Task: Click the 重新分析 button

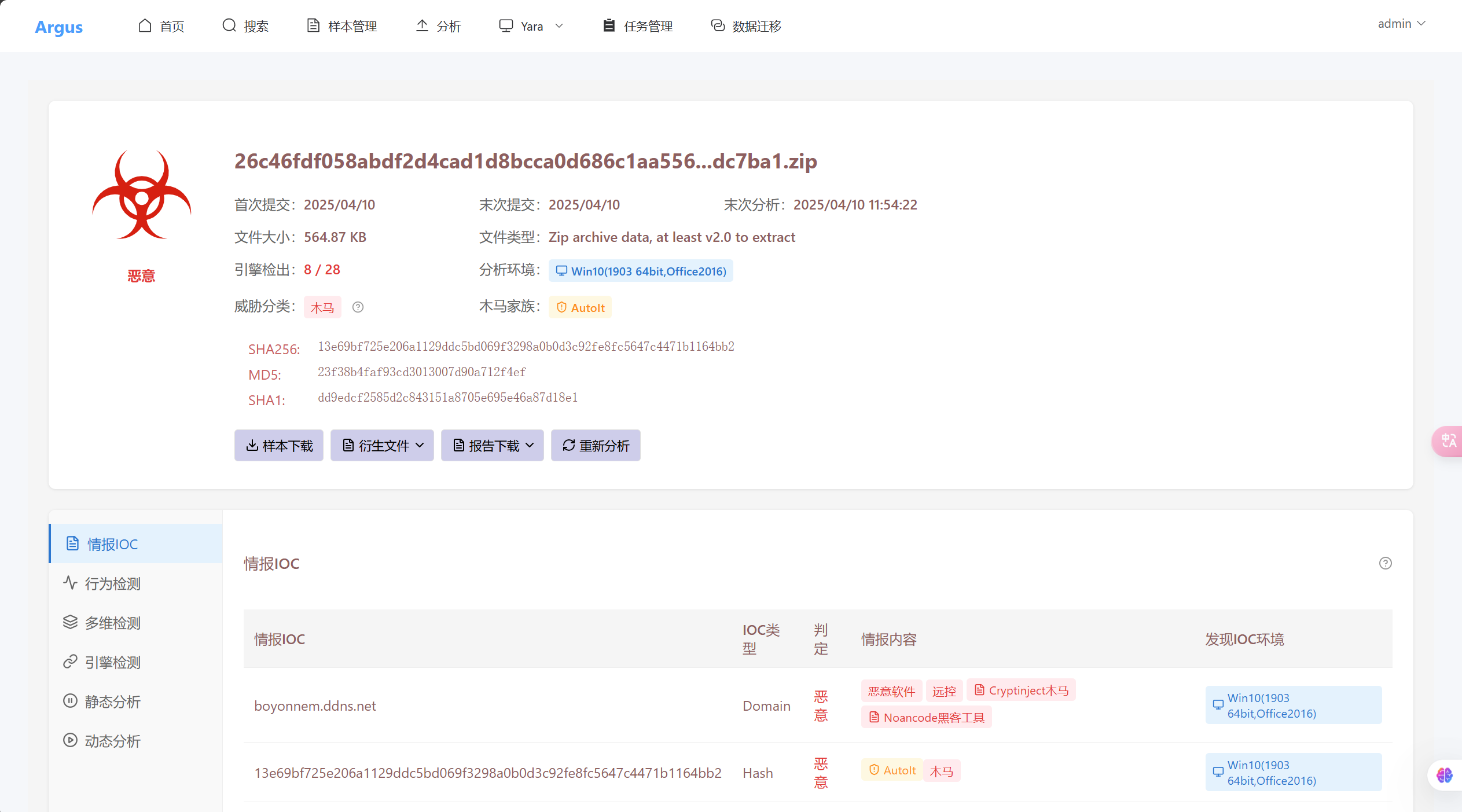Action: pos(596,445)
